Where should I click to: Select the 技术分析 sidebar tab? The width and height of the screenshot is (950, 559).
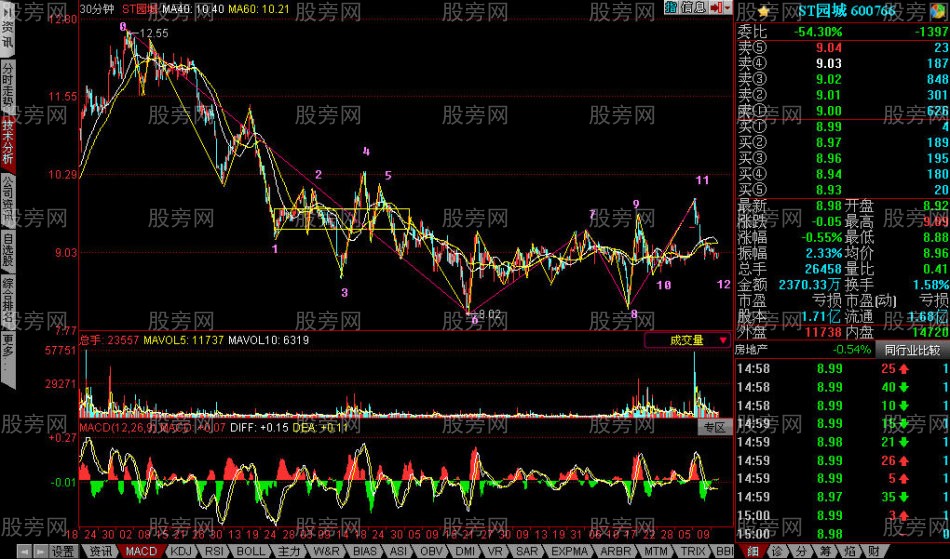point(7,143)
